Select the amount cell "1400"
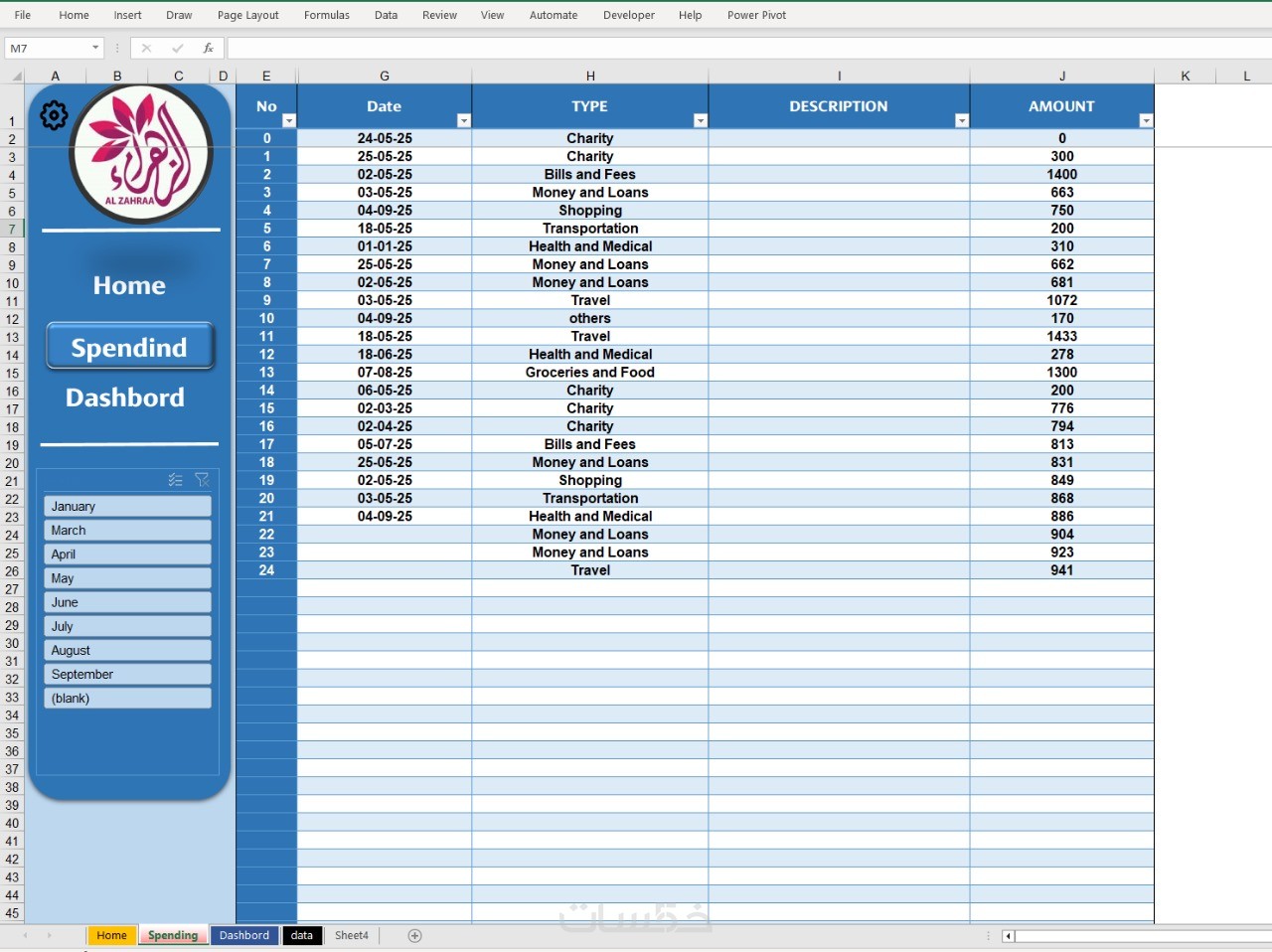Viewport: 1272px width, 952px height. click(x=1062, y=175)
